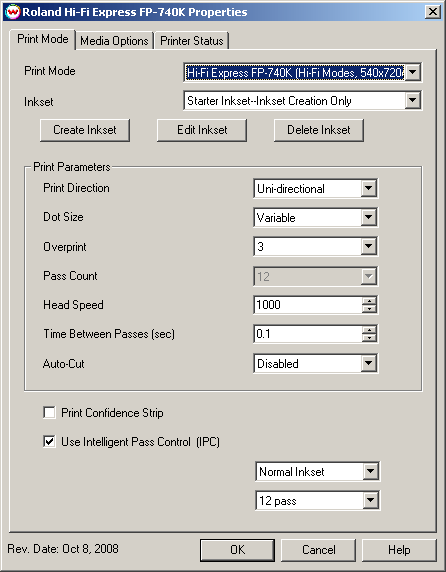Open the Print Mode dropdown list
This screenshot has height=572, width=446.
413,72
